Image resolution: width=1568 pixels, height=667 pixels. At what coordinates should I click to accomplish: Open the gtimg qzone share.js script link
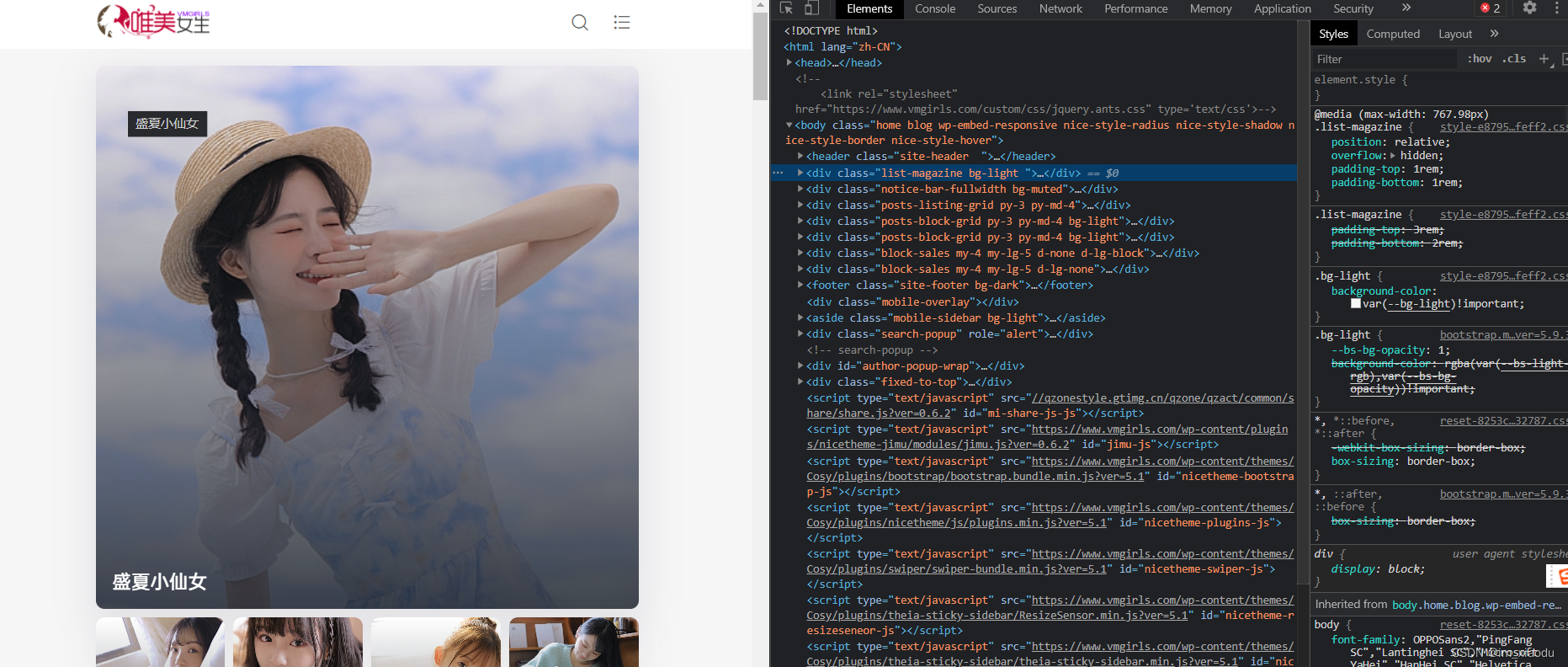pos(1050,405)
